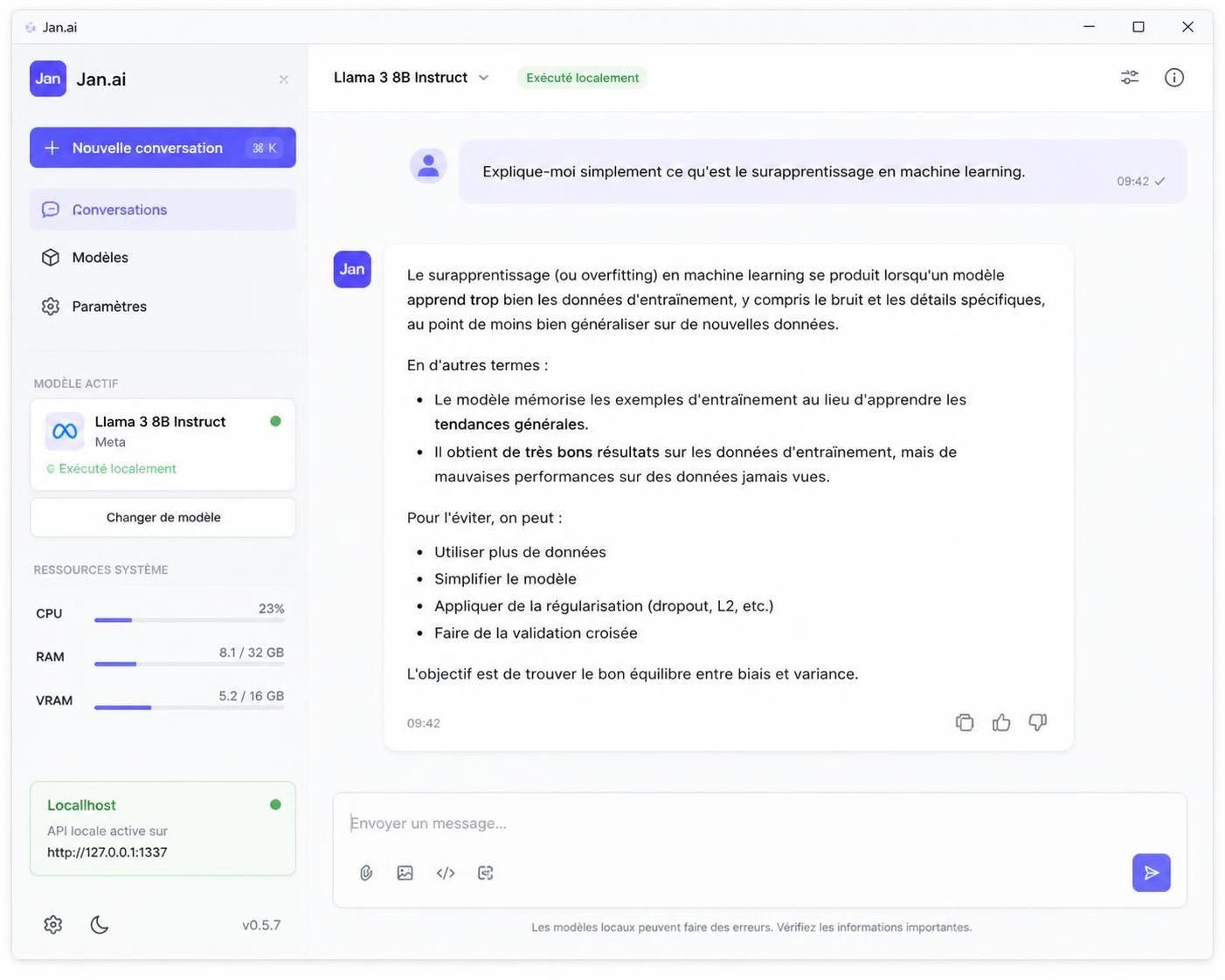
Task: Click the Exécuté localement badge in the header
Action: tap(582, 78)
